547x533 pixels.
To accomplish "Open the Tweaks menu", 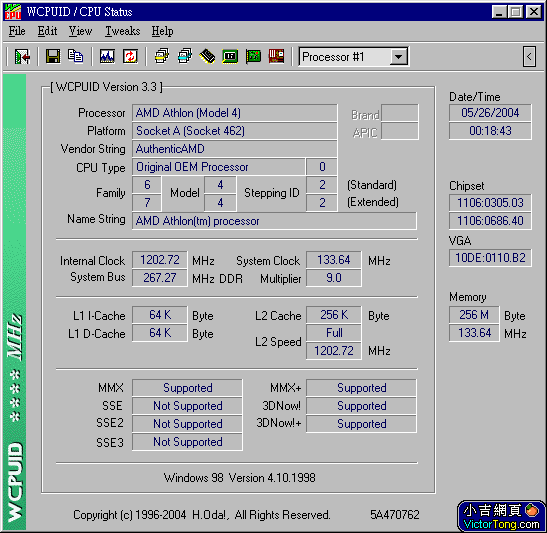I will tap(122, 31).
